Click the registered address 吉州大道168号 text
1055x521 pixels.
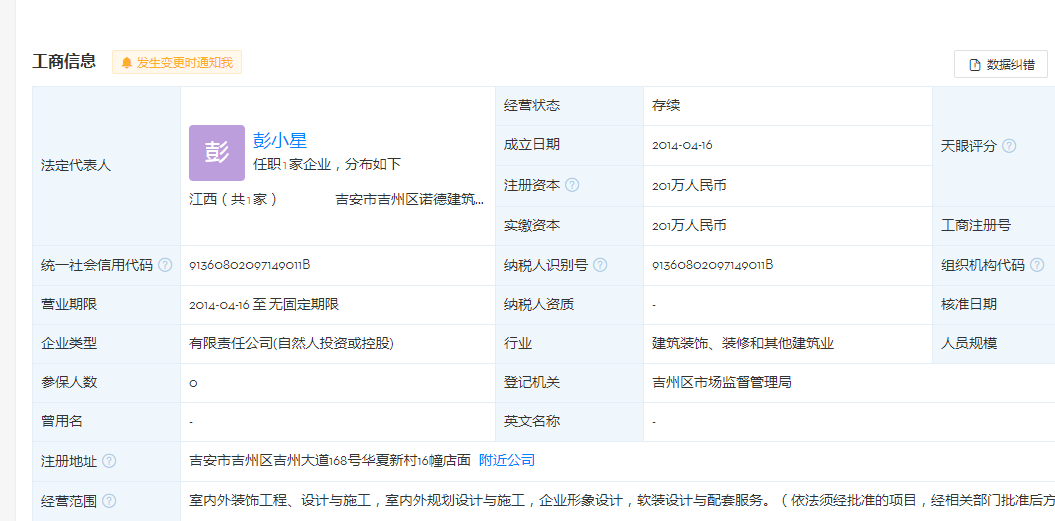pos(330,460)
